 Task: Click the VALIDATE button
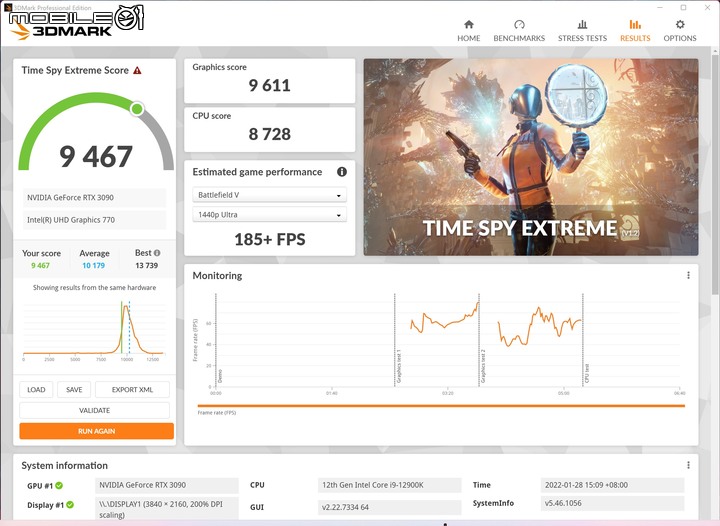click(x=94, y=410)
